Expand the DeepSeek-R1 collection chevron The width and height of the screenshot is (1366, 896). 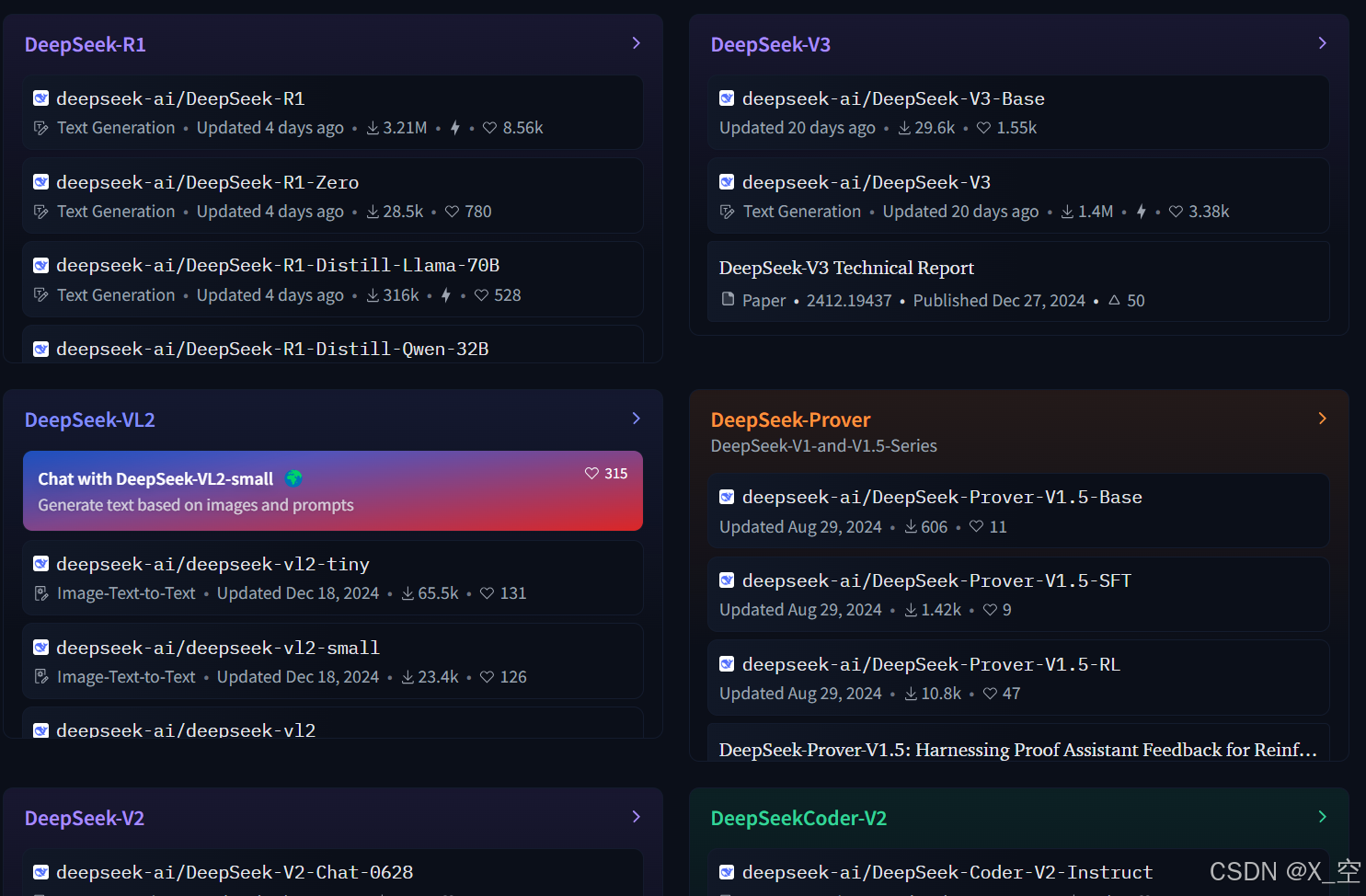coord(636,43)
